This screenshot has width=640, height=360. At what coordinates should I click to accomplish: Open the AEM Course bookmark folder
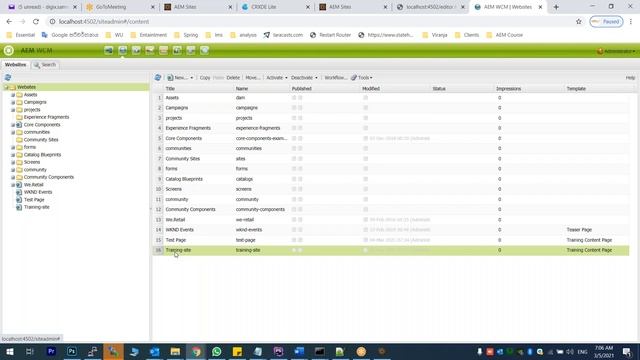(504, 35)
